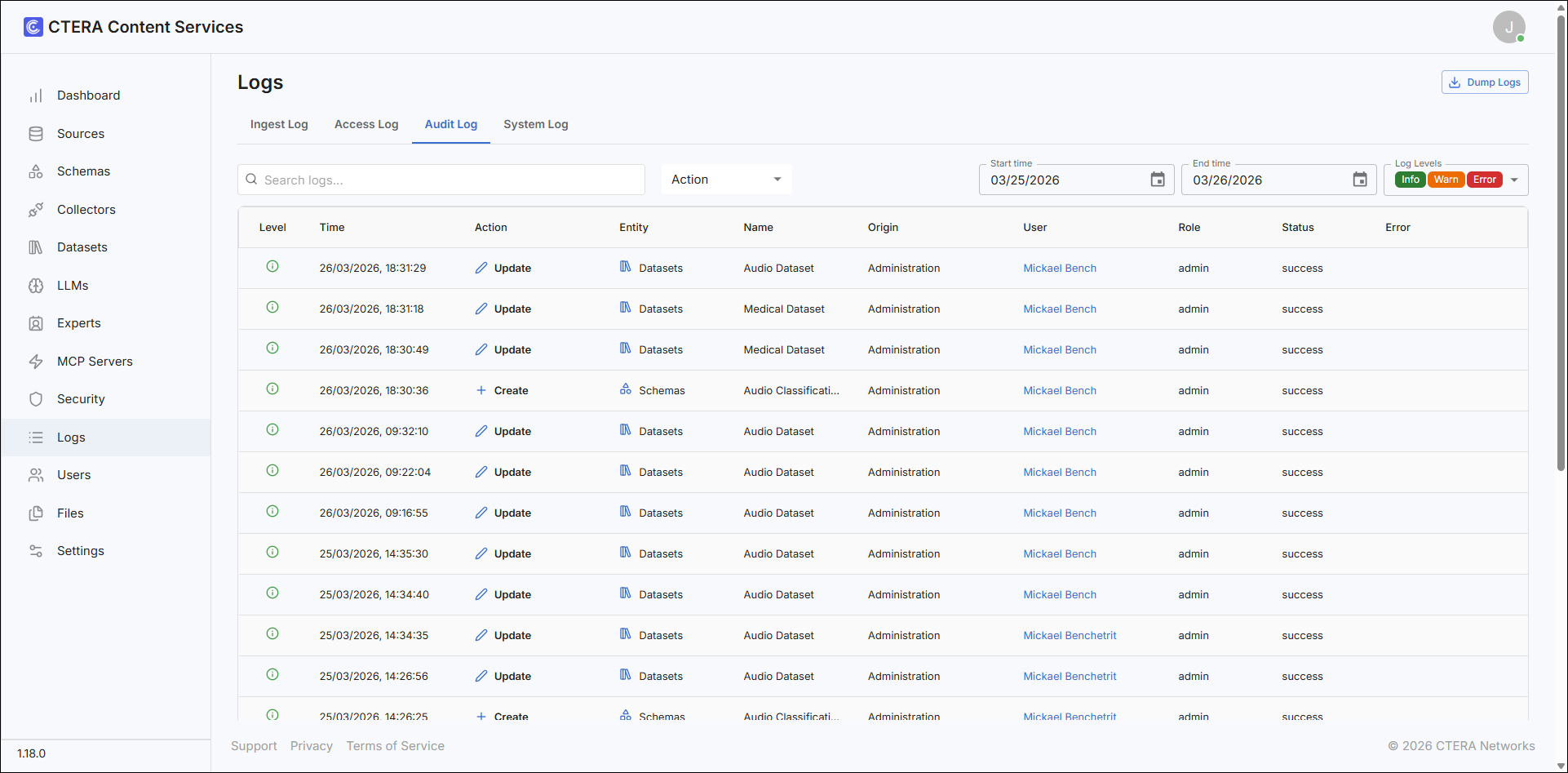
Task: Open Mickael Bench user link on 18:31:29 row
Action: coord(1060,269)
